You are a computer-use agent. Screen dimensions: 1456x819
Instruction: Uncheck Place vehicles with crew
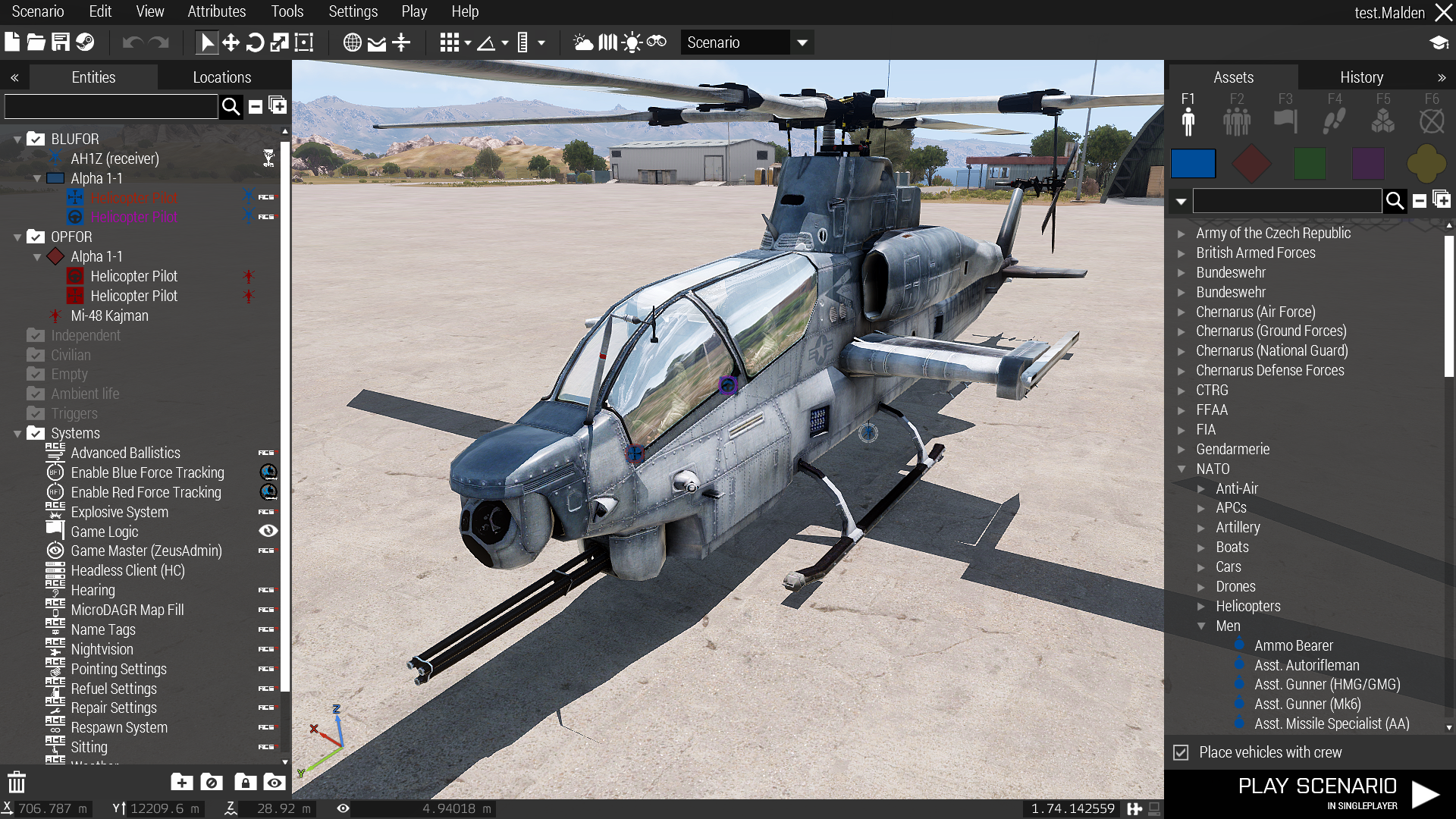[x=1181, y=752]
